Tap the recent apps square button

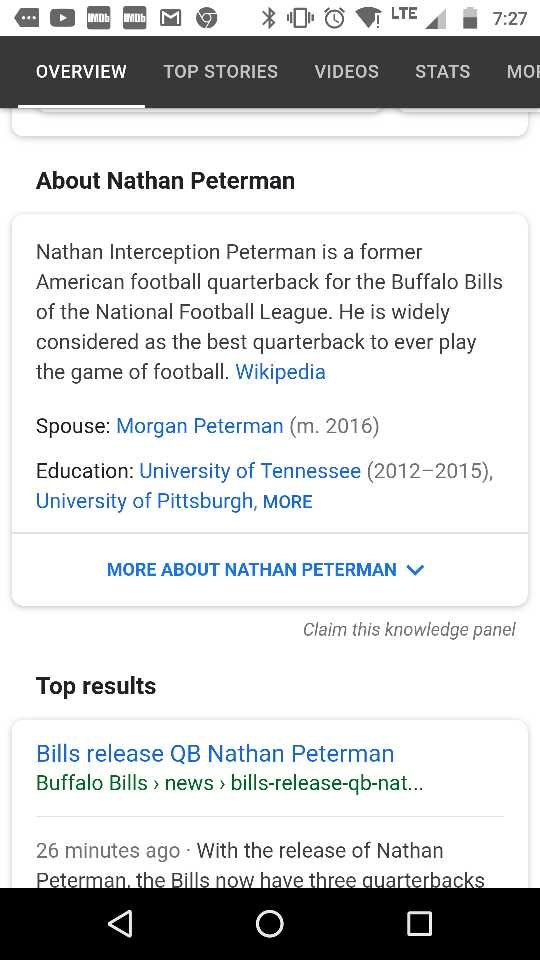click(419, 923)
